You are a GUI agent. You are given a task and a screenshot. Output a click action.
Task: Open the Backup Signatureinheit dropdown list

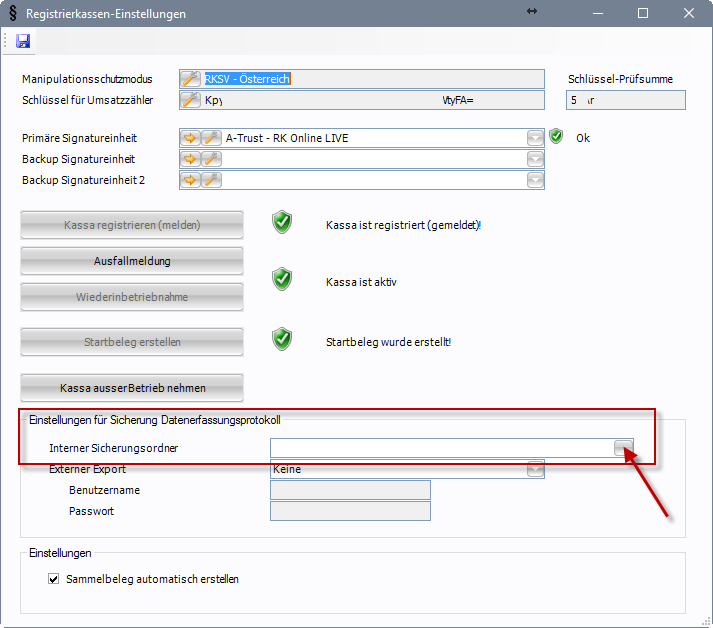536,159
